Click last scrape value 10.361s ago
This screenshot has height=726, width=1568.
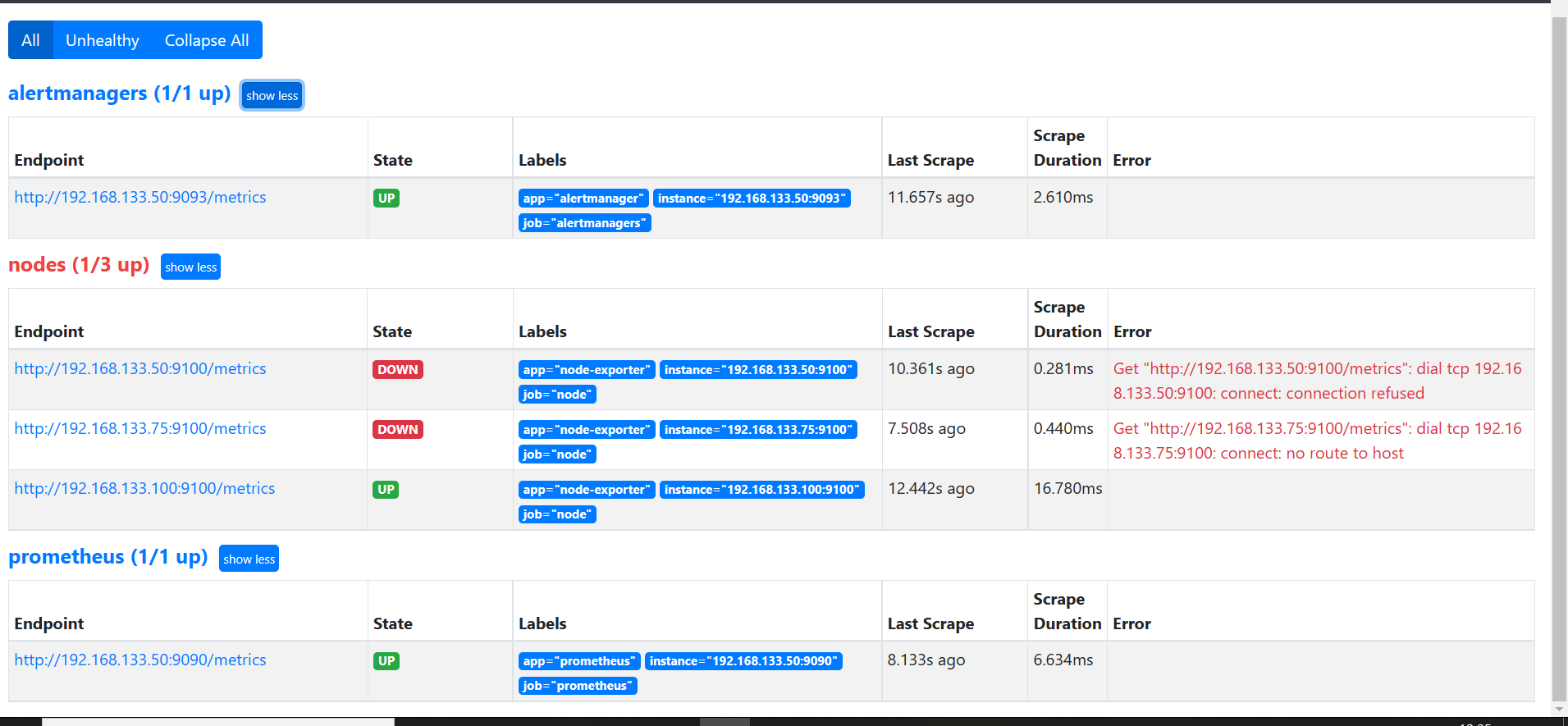[x=931, y=368]
